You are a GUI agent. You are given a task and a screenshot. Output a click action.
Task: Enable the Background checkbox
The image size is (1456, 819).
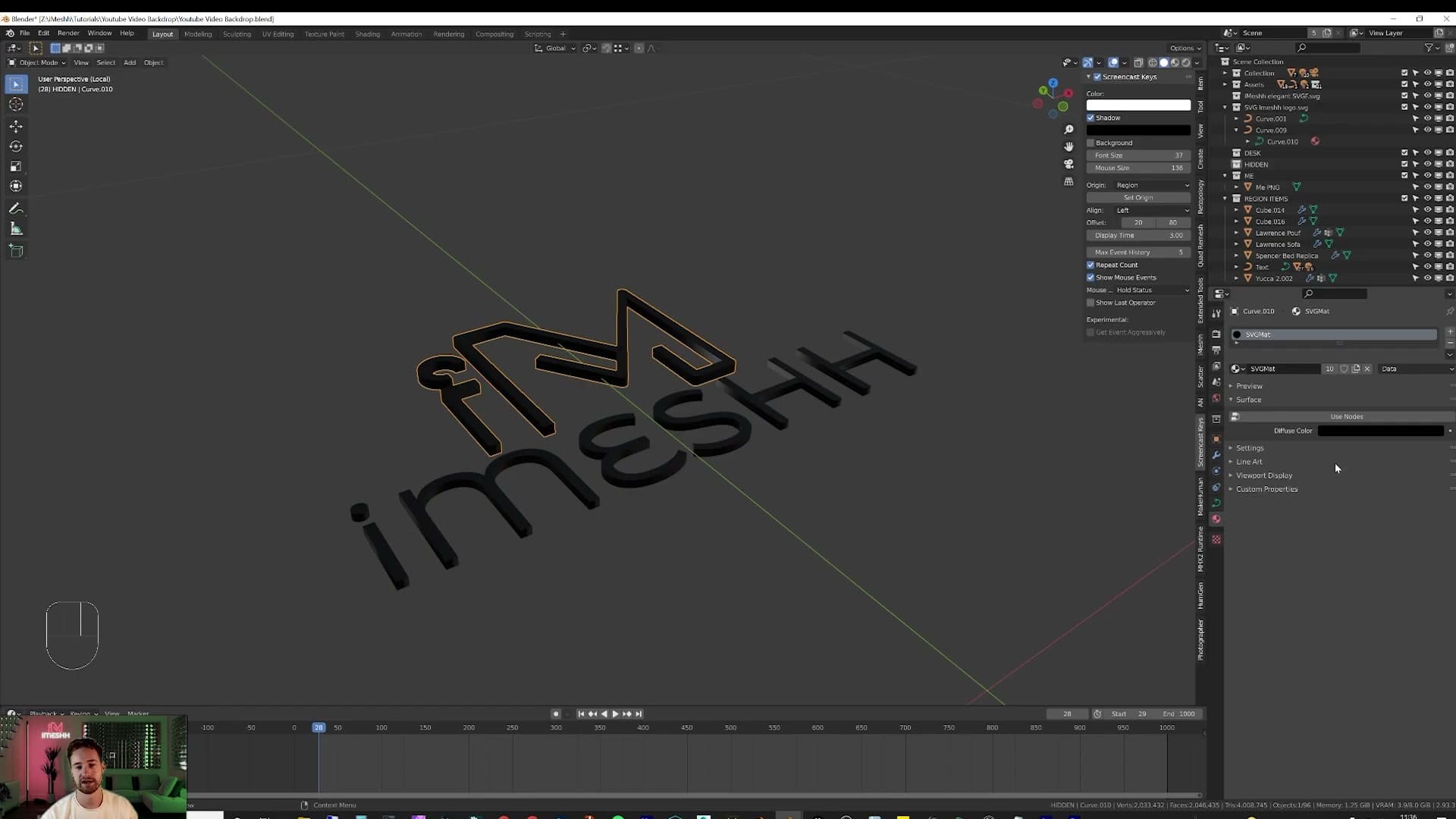[1090, 143]
